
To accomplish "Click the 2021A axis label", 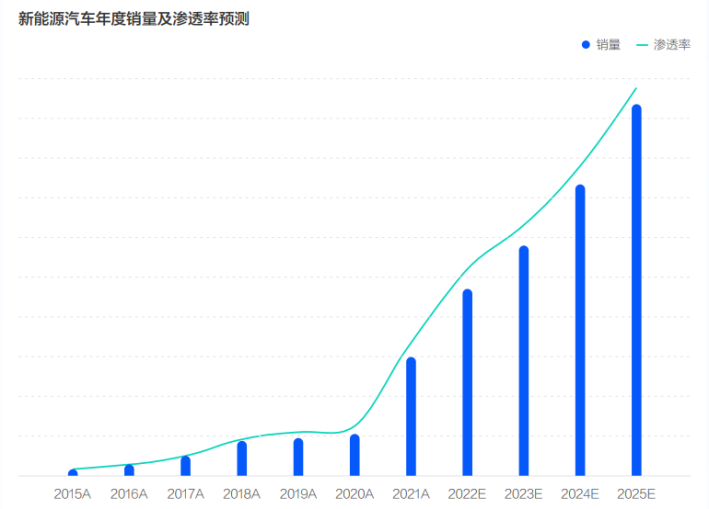I will (411, 494).
